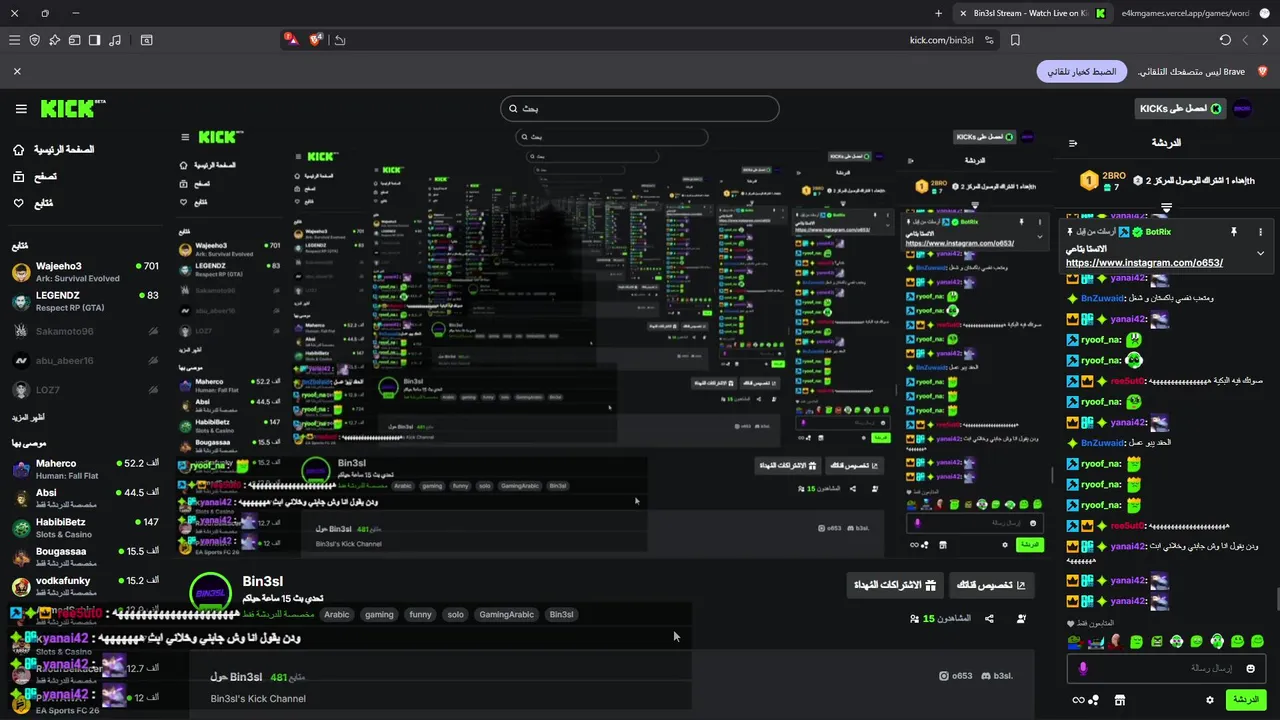Click BotRix username in pinned message
Screen dimensions: 1280x720
click(1158, 232)
